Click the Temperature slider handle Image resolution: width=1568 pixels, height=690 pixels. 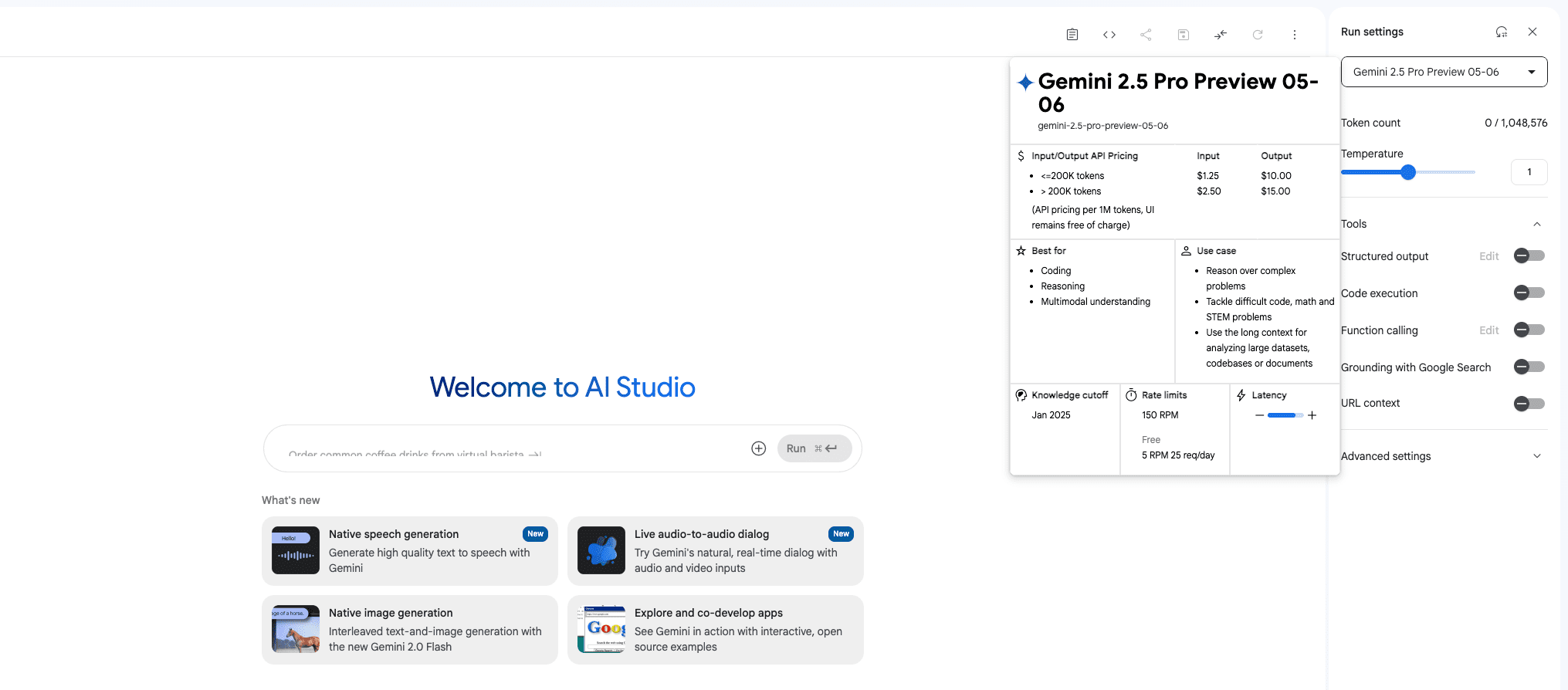tap(1408, 172)
